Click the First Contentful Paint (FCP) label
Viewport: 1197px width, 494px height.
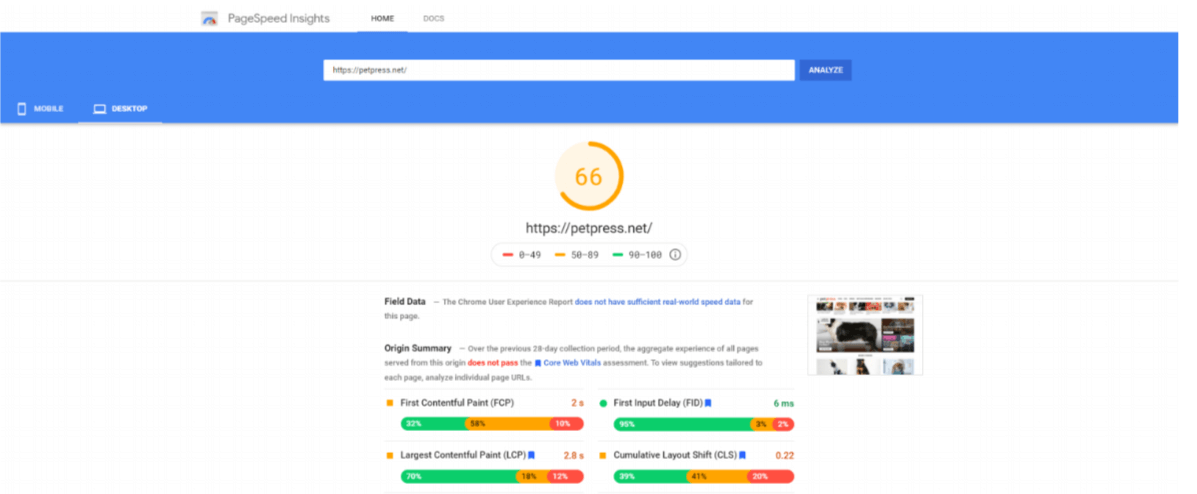[457, 402]
